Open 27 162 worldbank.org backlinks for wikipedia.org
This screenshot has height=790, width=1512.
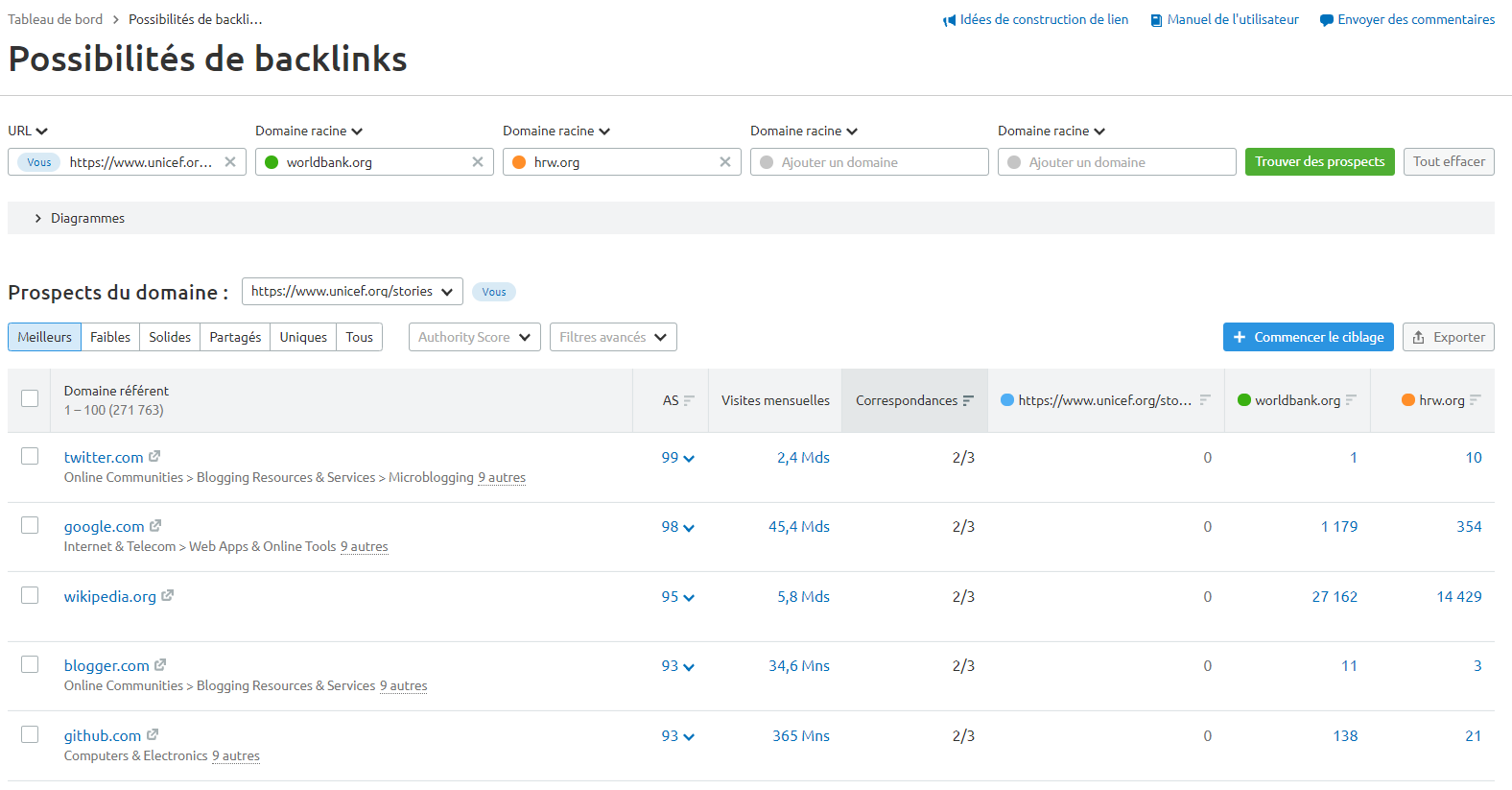click(1335, 596)
